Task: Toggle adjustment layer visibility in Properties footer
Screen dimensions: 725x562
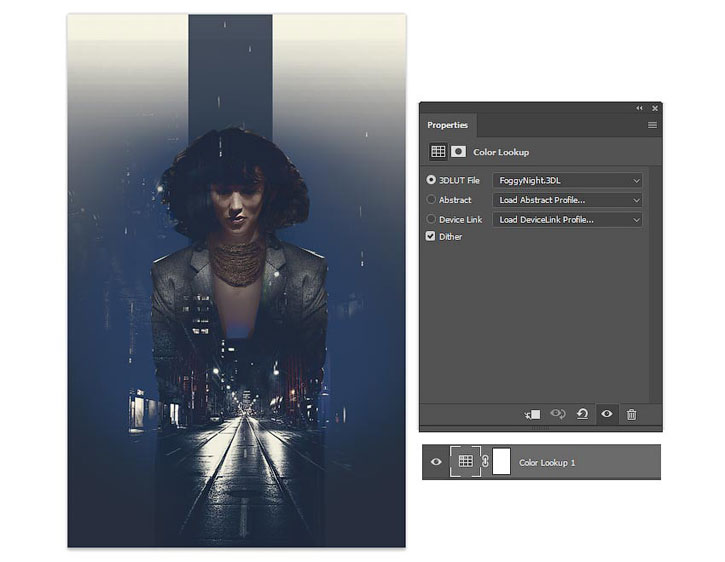Action: coord(607,414)
